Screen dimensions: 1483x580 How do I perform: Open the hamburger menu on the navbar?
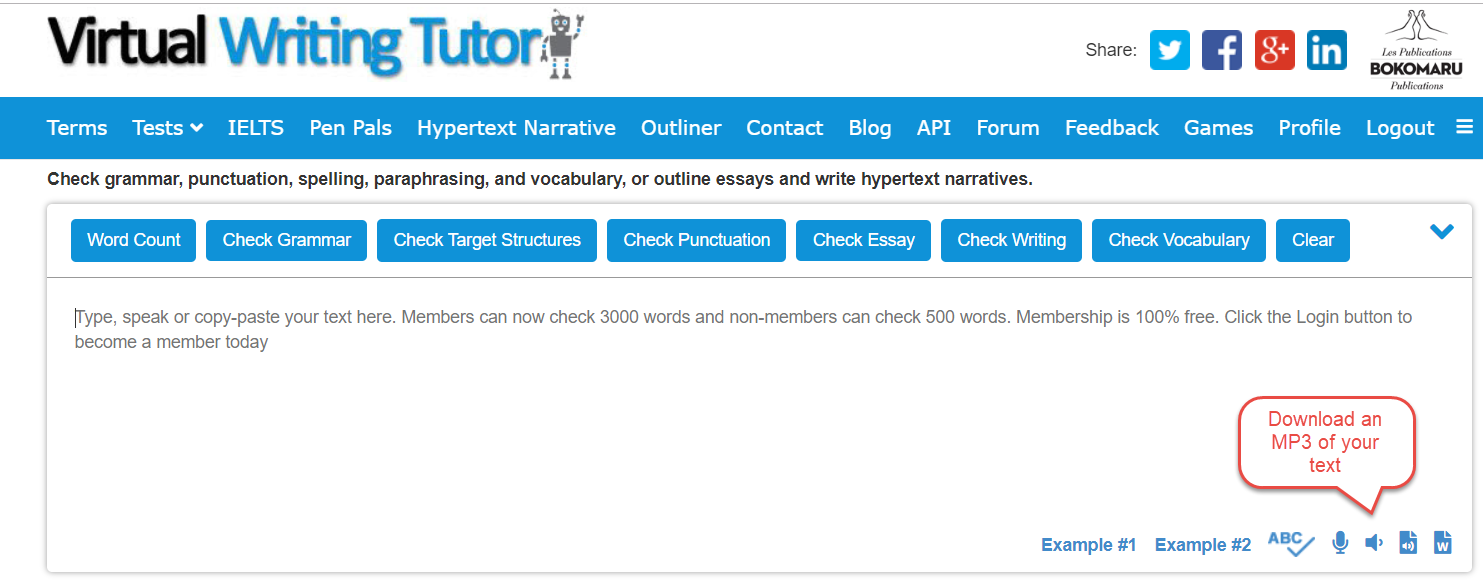coord(1465,128)
